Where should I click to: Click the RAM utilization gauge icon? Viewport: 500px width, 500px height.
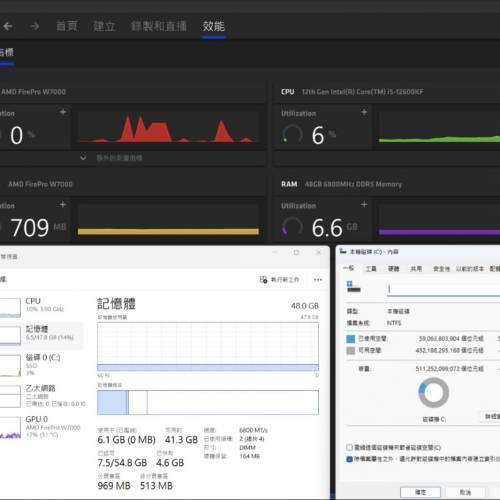292,227
